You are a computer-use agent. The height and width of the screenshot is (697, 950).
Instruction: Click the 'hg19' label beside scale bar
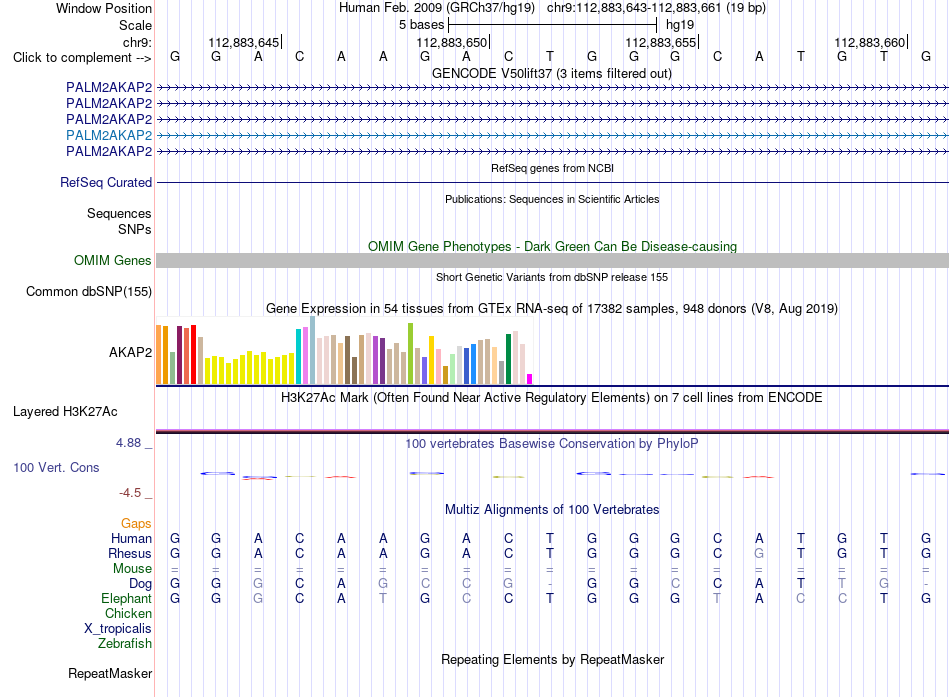coord(680,25)
